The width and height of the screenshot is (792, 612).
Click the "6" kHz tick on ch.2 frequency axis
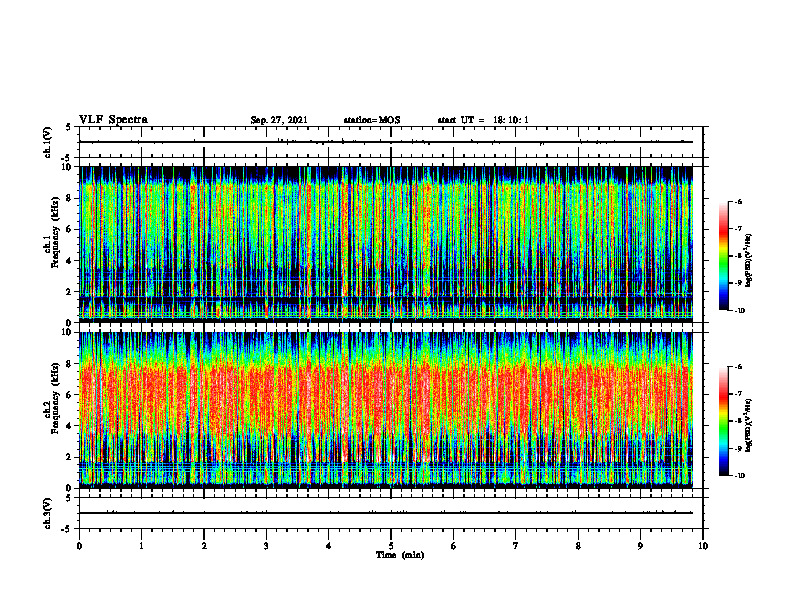pyautogui.click(x=70, y=395)
